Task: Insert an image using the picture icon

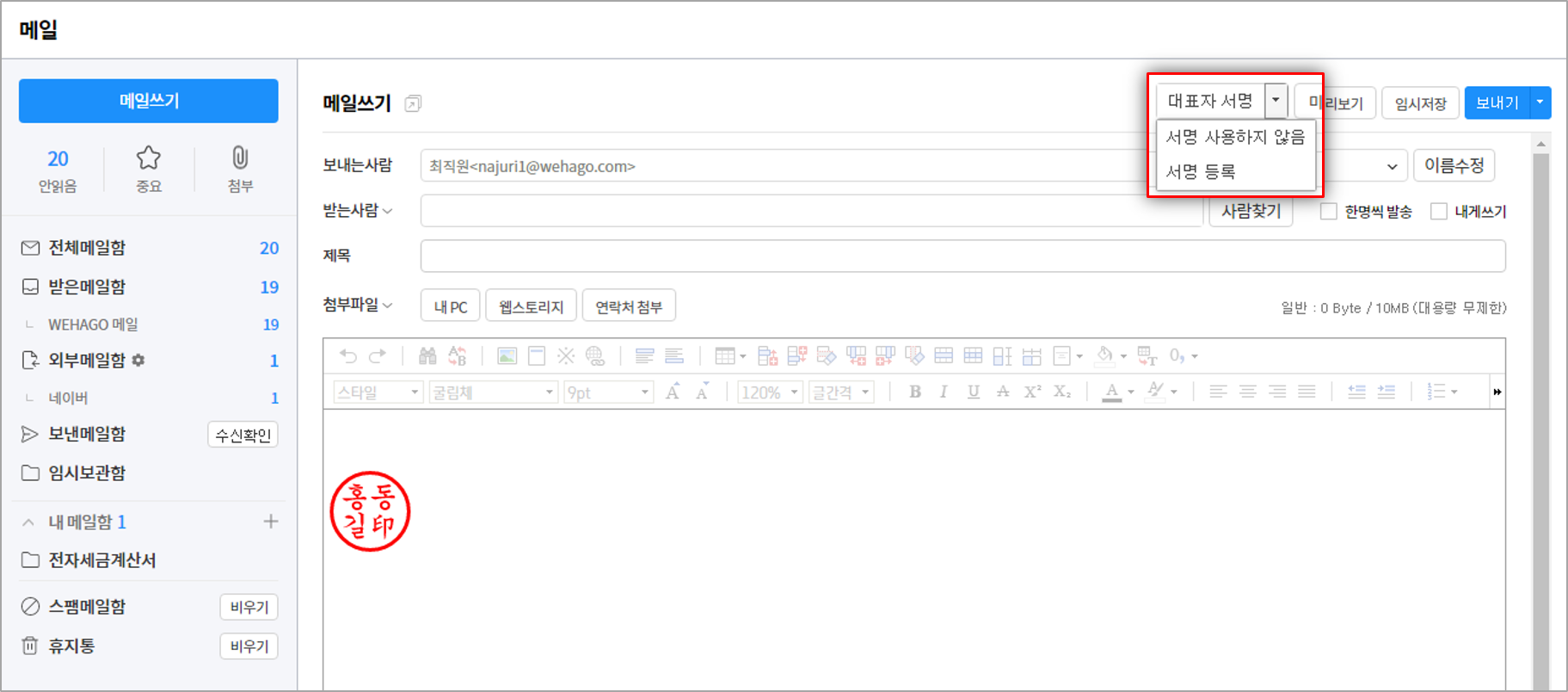Action: tap(507, 355)
